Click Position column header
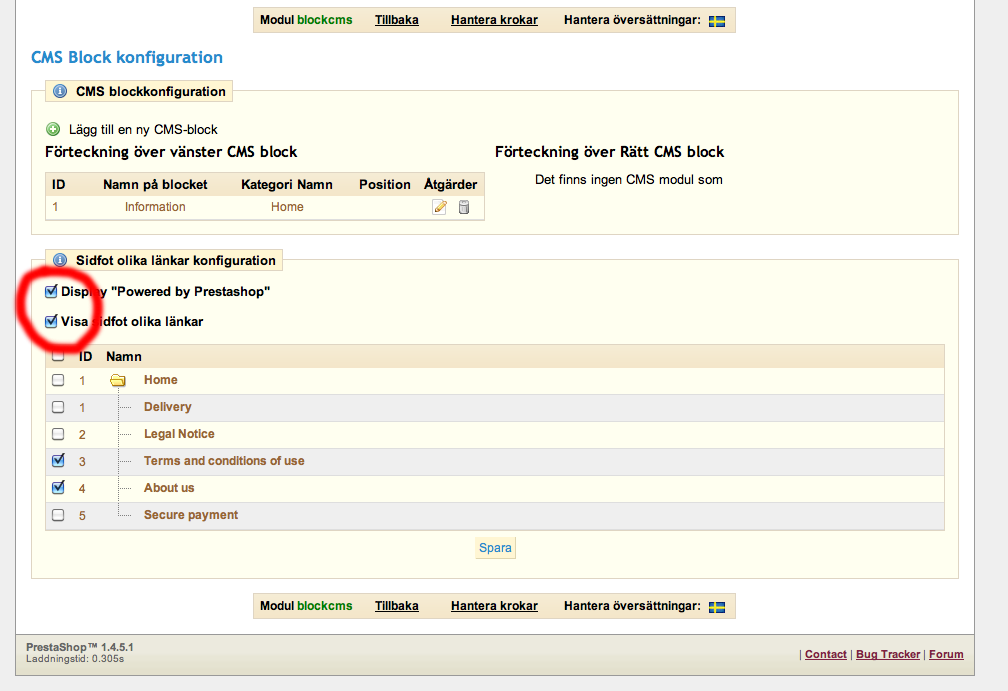1008x691 pixels. [x=384, y=184]
